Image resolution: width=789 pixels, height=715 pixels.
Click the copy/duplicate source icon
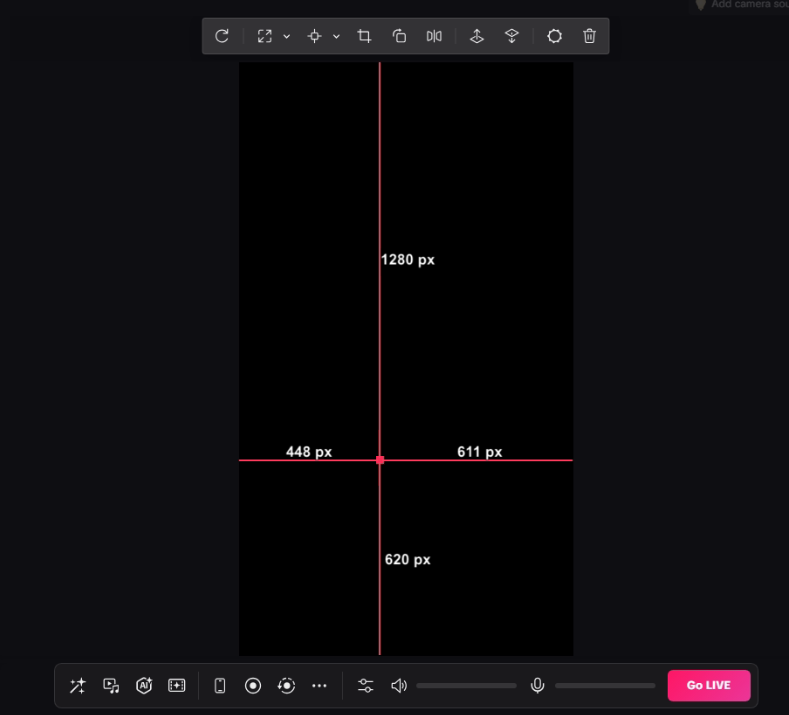[x=399, y=36]
